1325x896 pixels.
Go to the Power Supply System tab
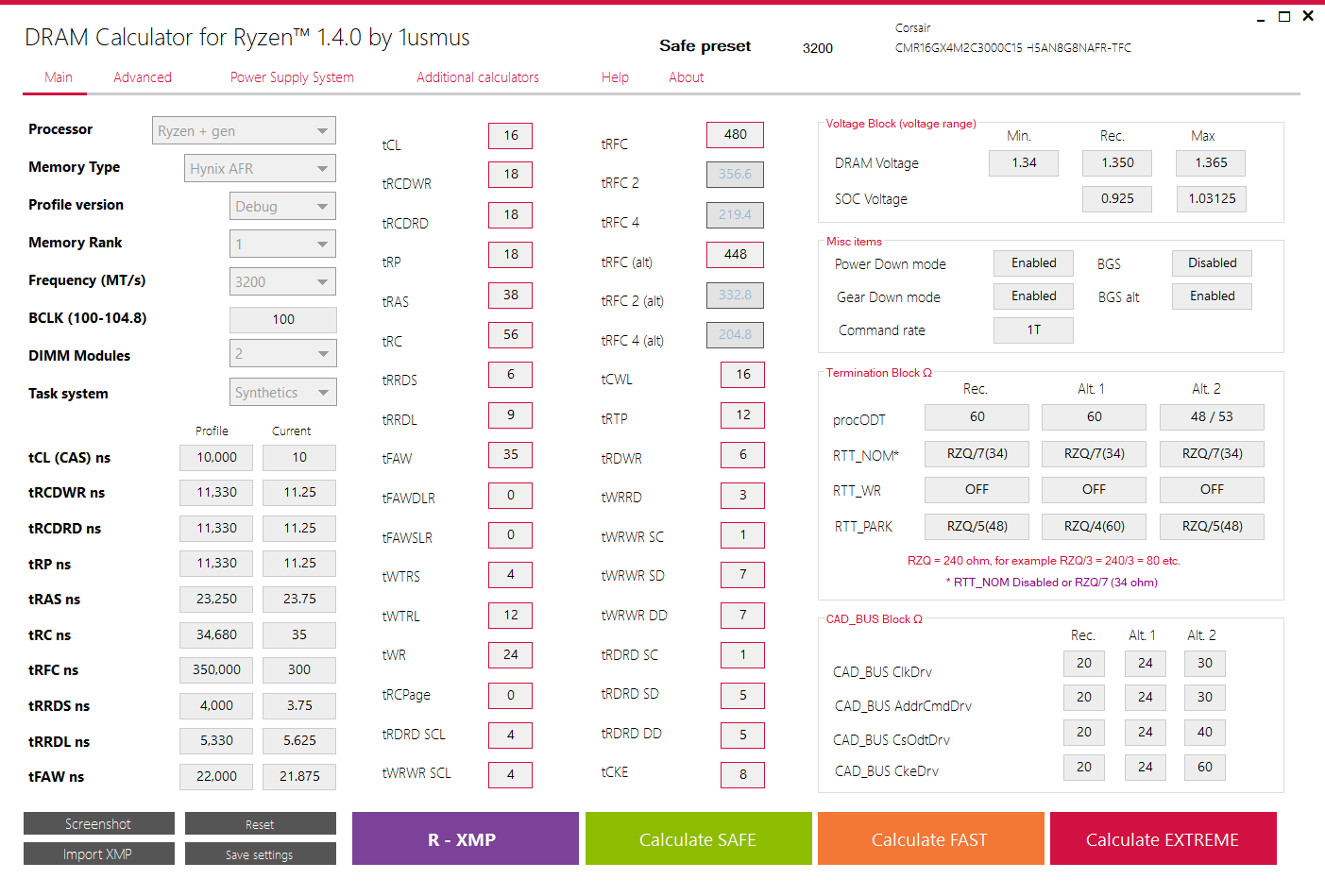click(x=292, y=77)
